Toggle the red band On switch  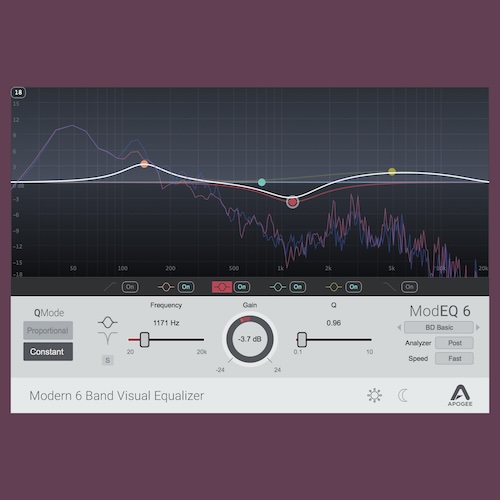242,287
